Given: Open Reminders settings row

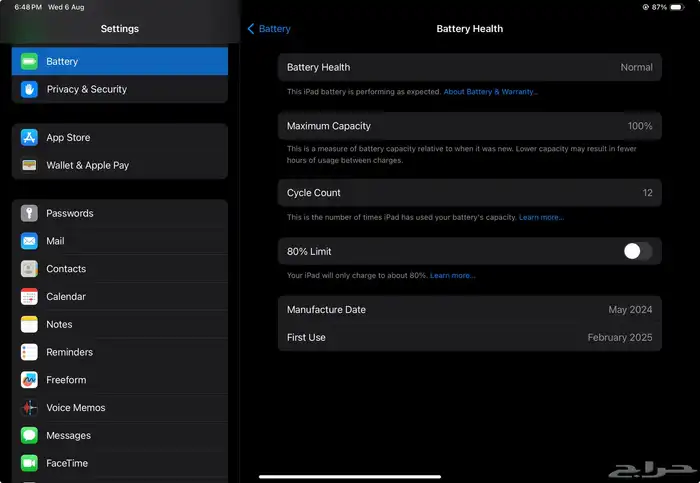Looking at the screenshot, I should (120, 352).
